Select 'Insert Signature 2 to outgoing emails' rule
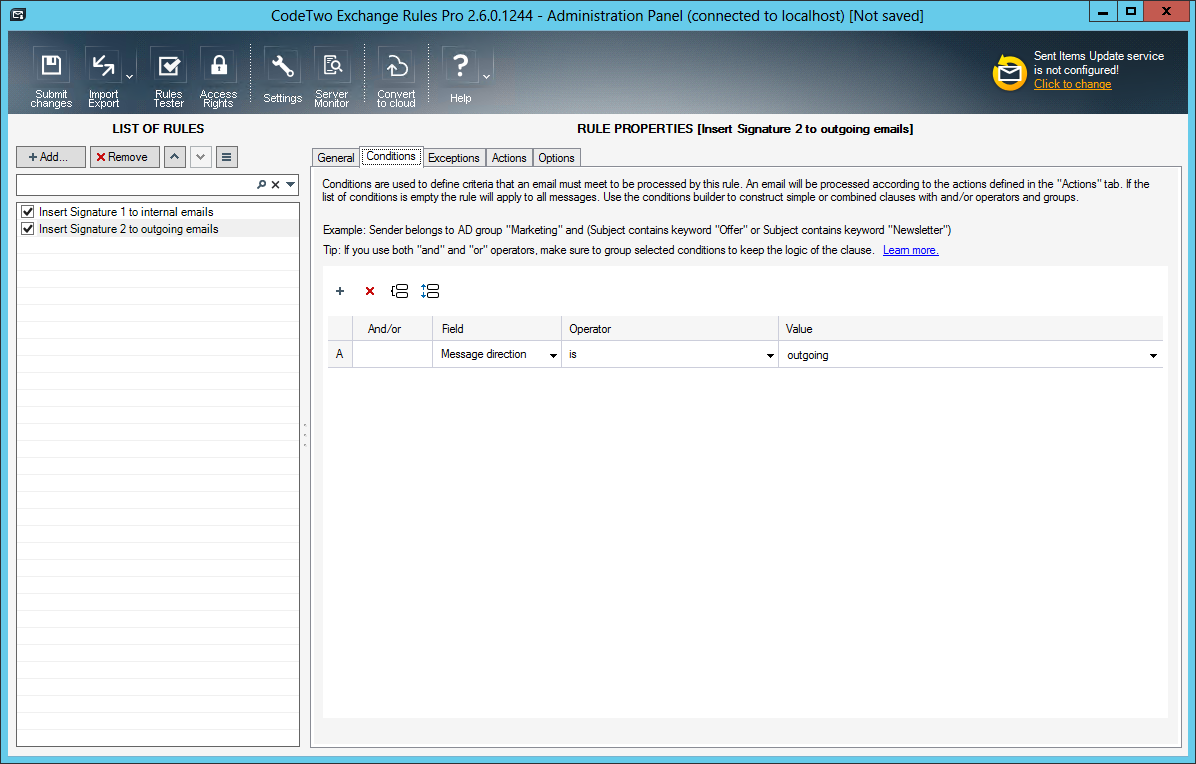Viewport: 1196px width, 764px height. coord(128,229)
